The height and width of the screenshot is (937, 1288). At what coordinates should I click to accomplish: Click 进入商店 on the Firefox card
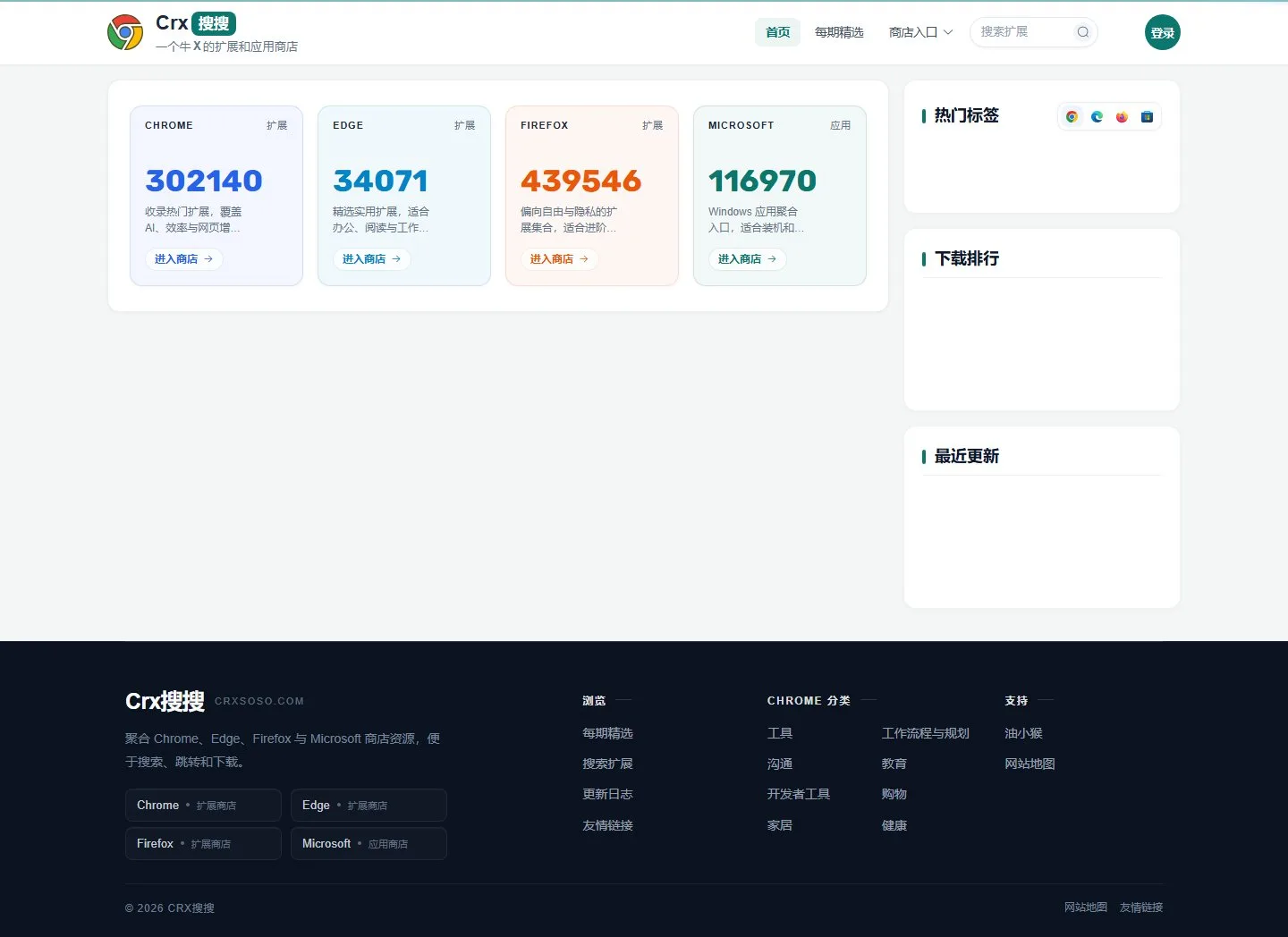coord(559,259)
